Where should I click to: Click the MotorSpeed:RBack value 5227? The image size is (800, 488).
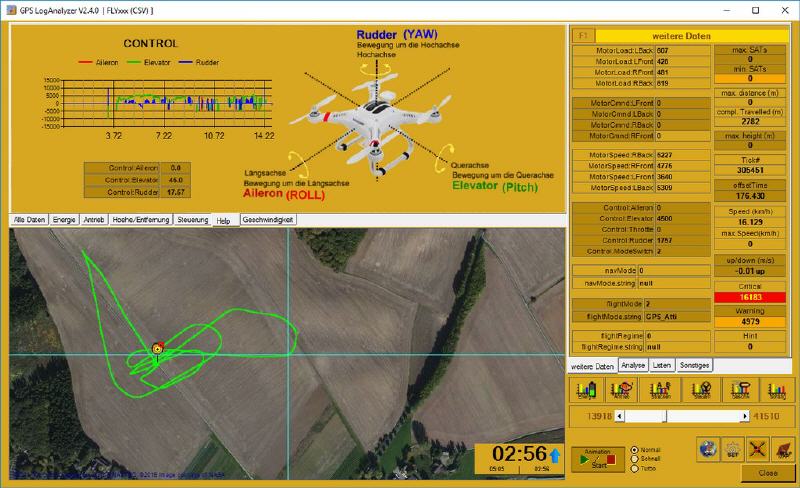point(682,155)
